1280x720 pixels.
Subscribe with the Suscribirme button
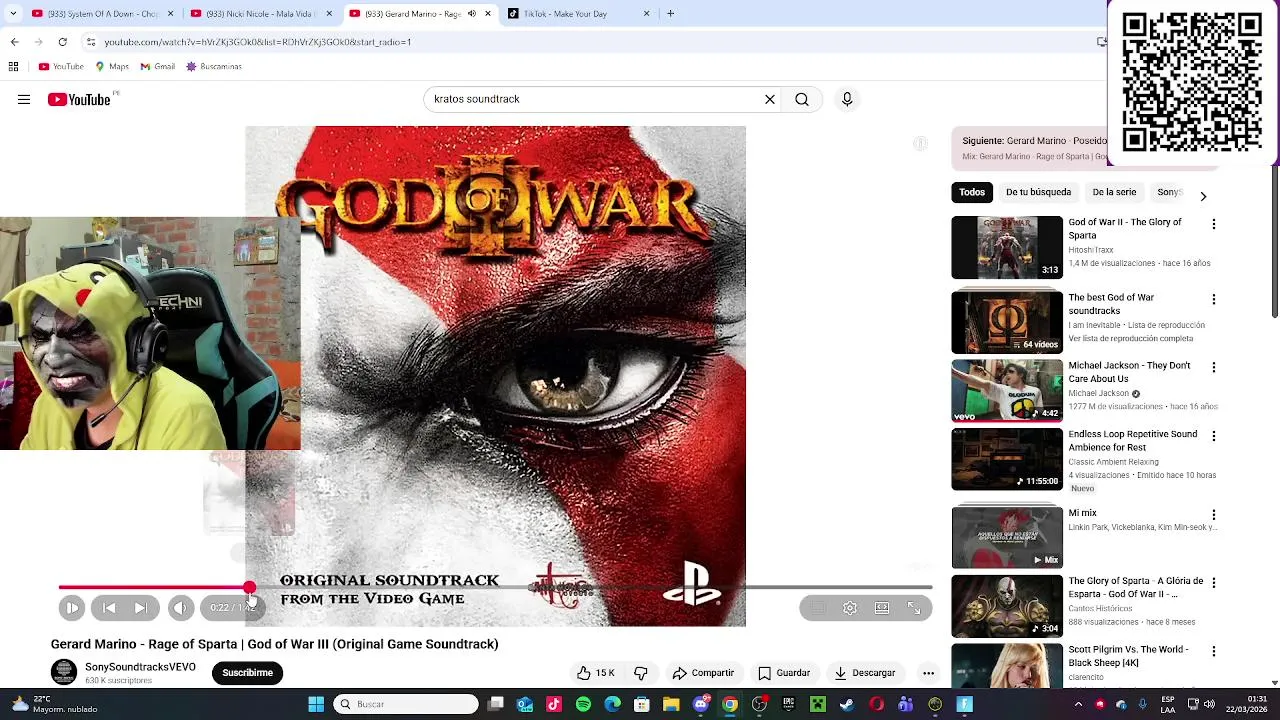pos(247,673)
